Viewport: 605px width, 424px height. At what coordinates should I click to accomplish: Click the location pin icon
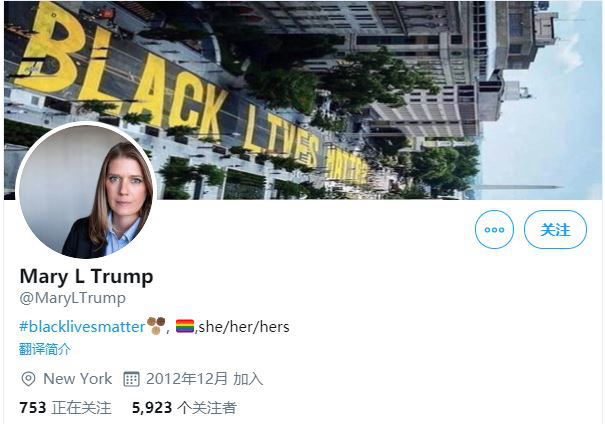click(28, 379)
